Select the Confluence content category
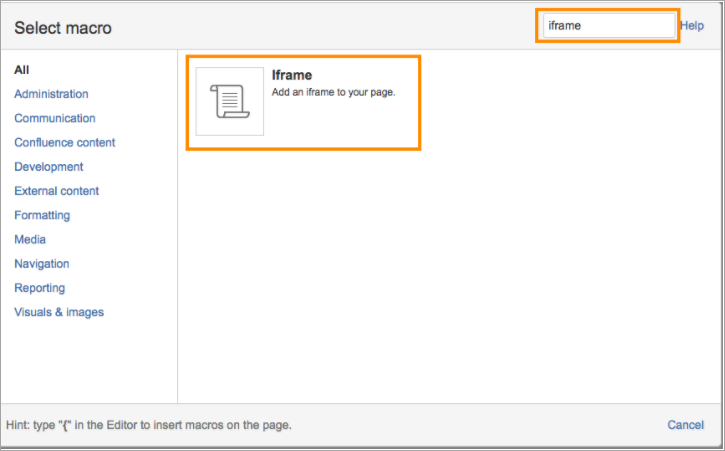 65,142
